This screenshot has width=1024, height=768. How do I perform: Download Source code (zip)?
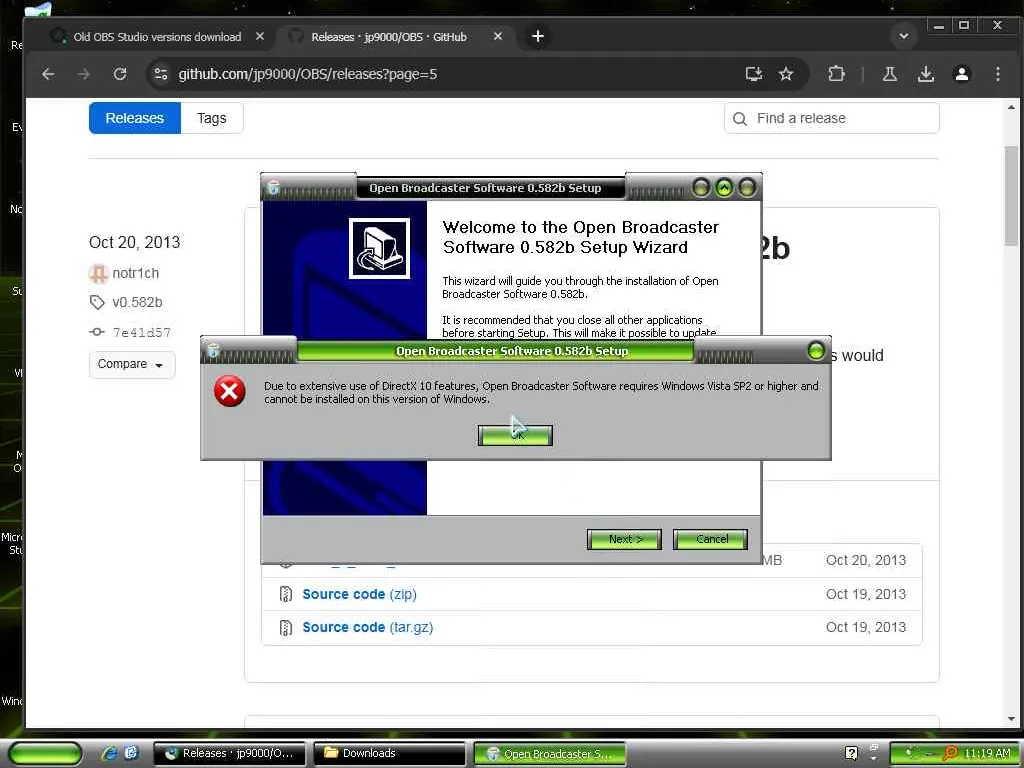point(359,594)
